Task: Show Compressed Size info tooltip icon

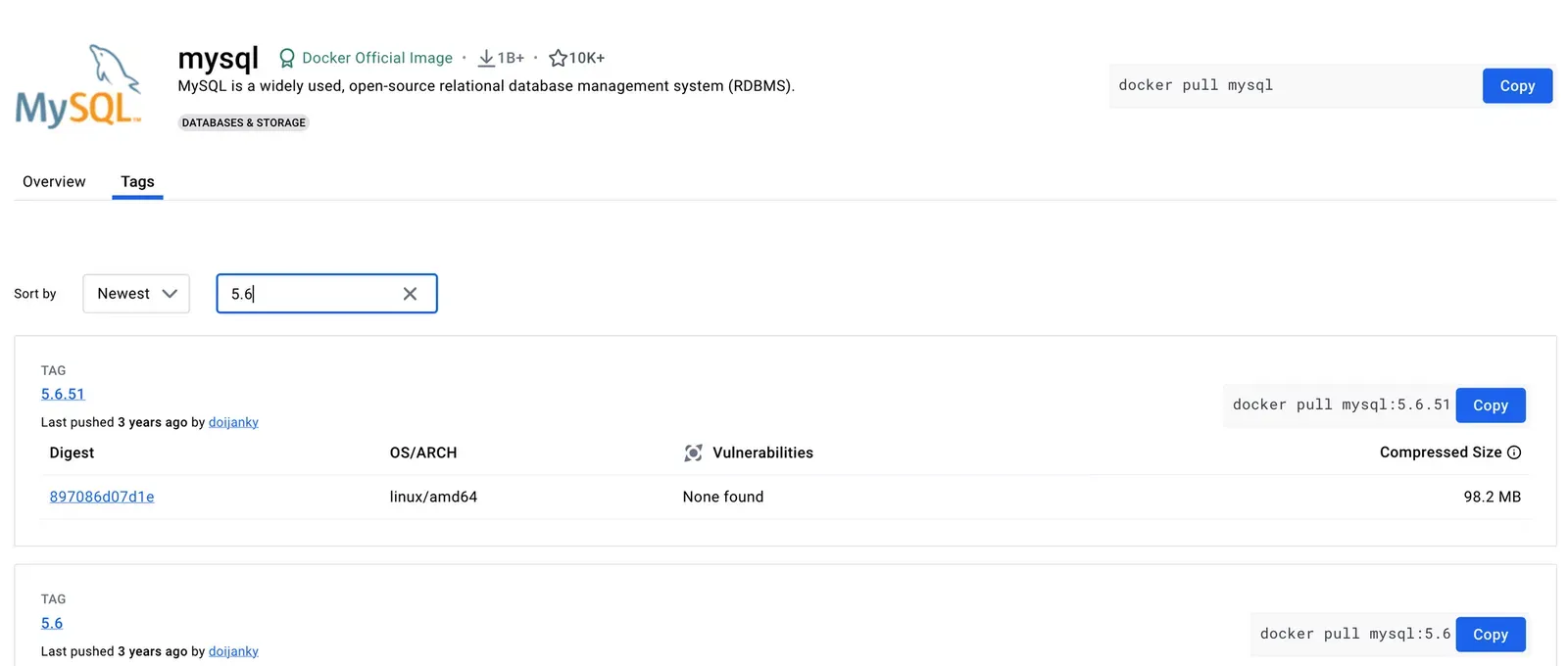Action: pos(1514,452)
